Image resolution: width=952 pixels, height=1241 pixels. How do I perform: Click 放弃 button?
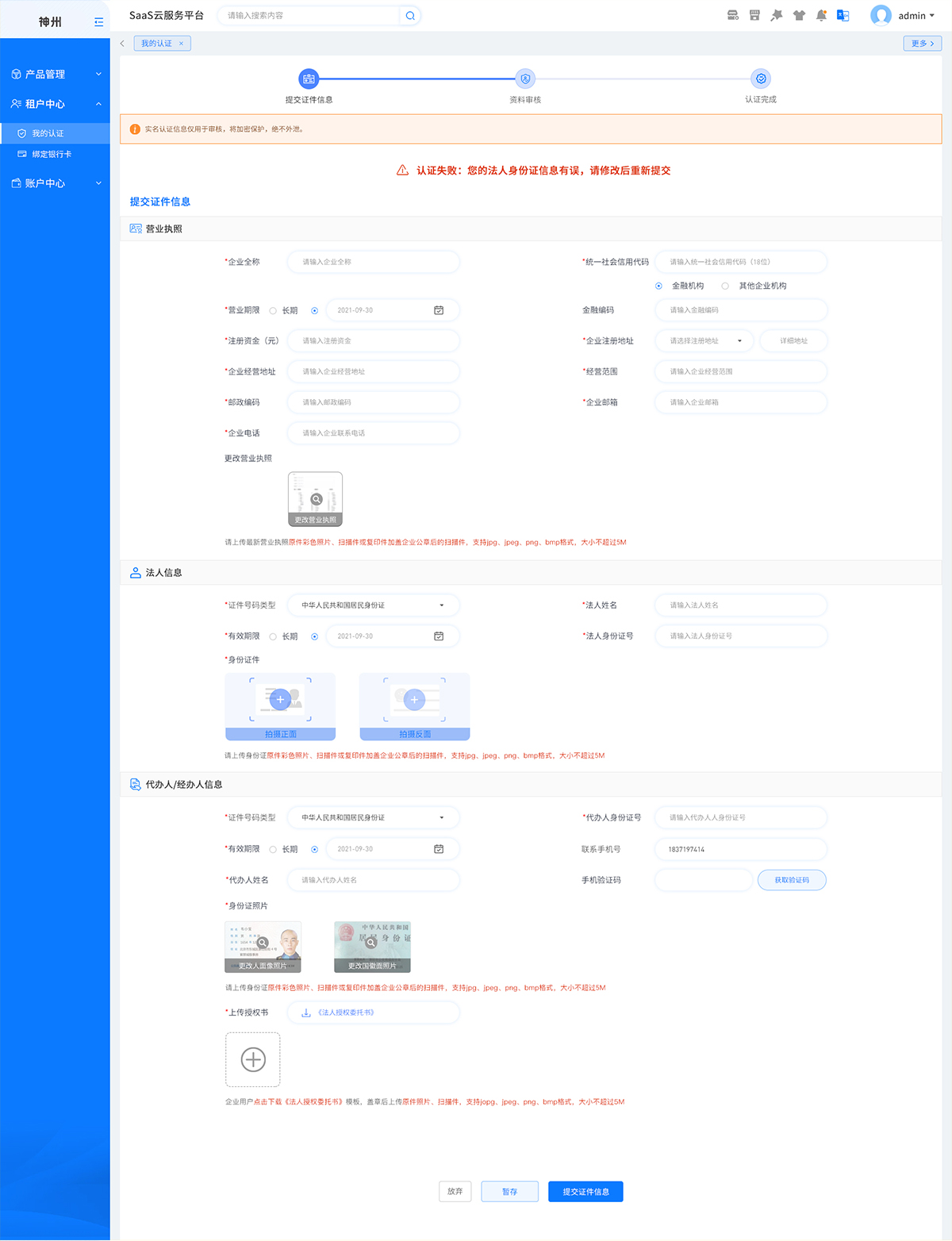tap(455, 1192)
